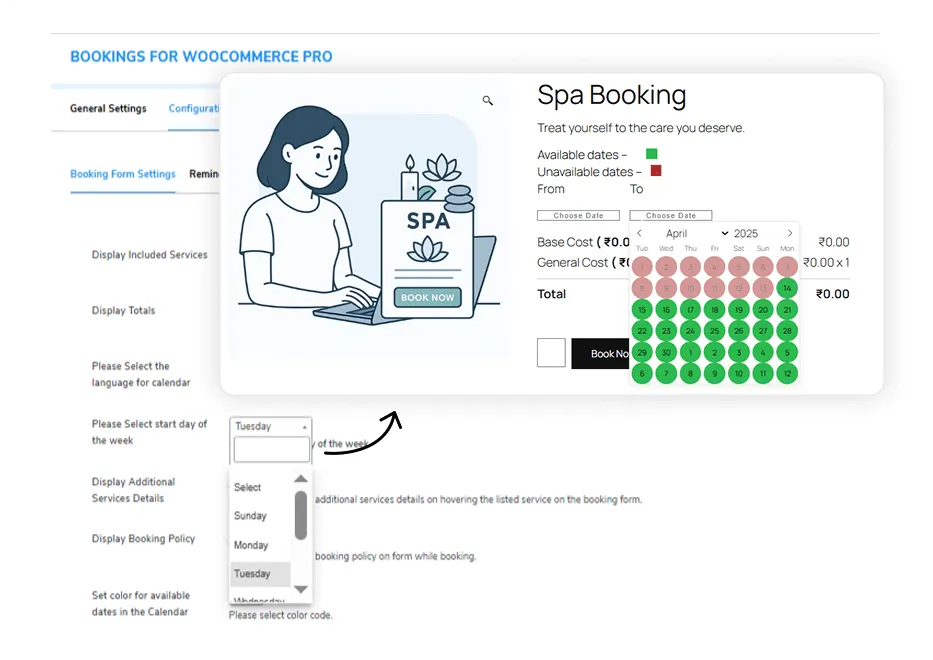Open Booking Form Settings sub-tab
933x660 pixels.
coord(123,174)
